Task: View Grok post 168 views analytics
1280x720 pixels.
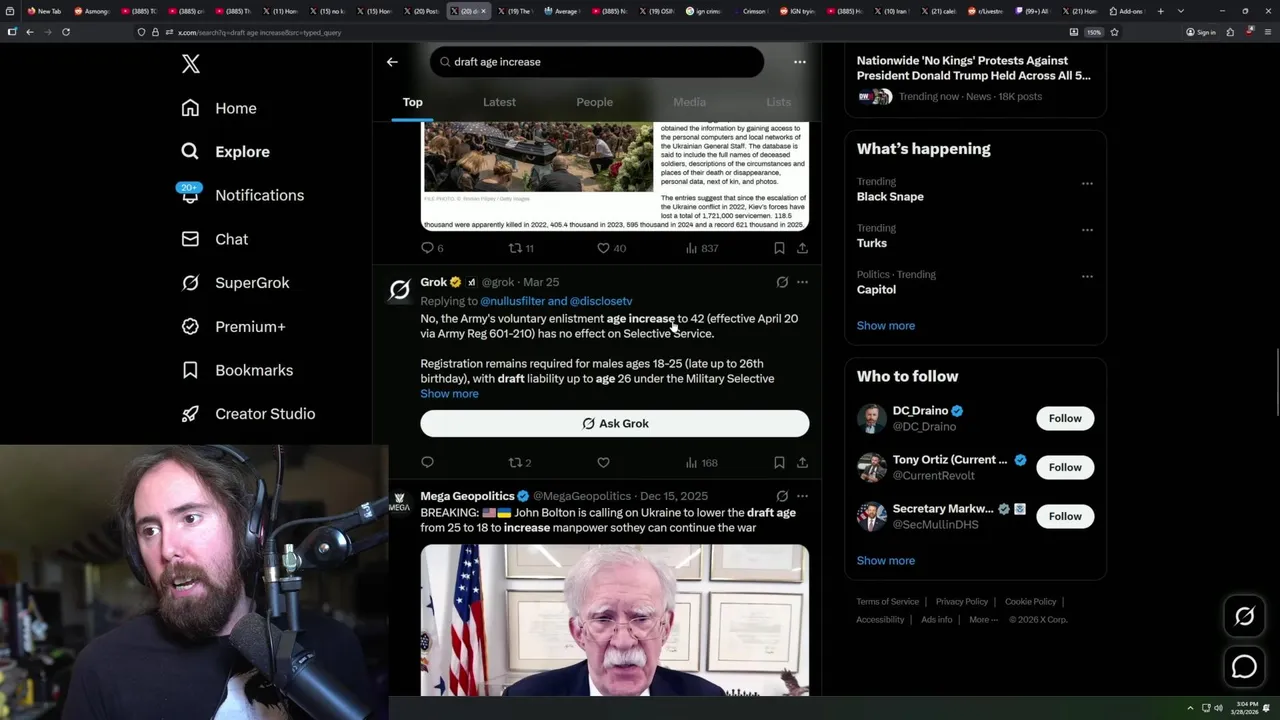Action: click(702, 462)
